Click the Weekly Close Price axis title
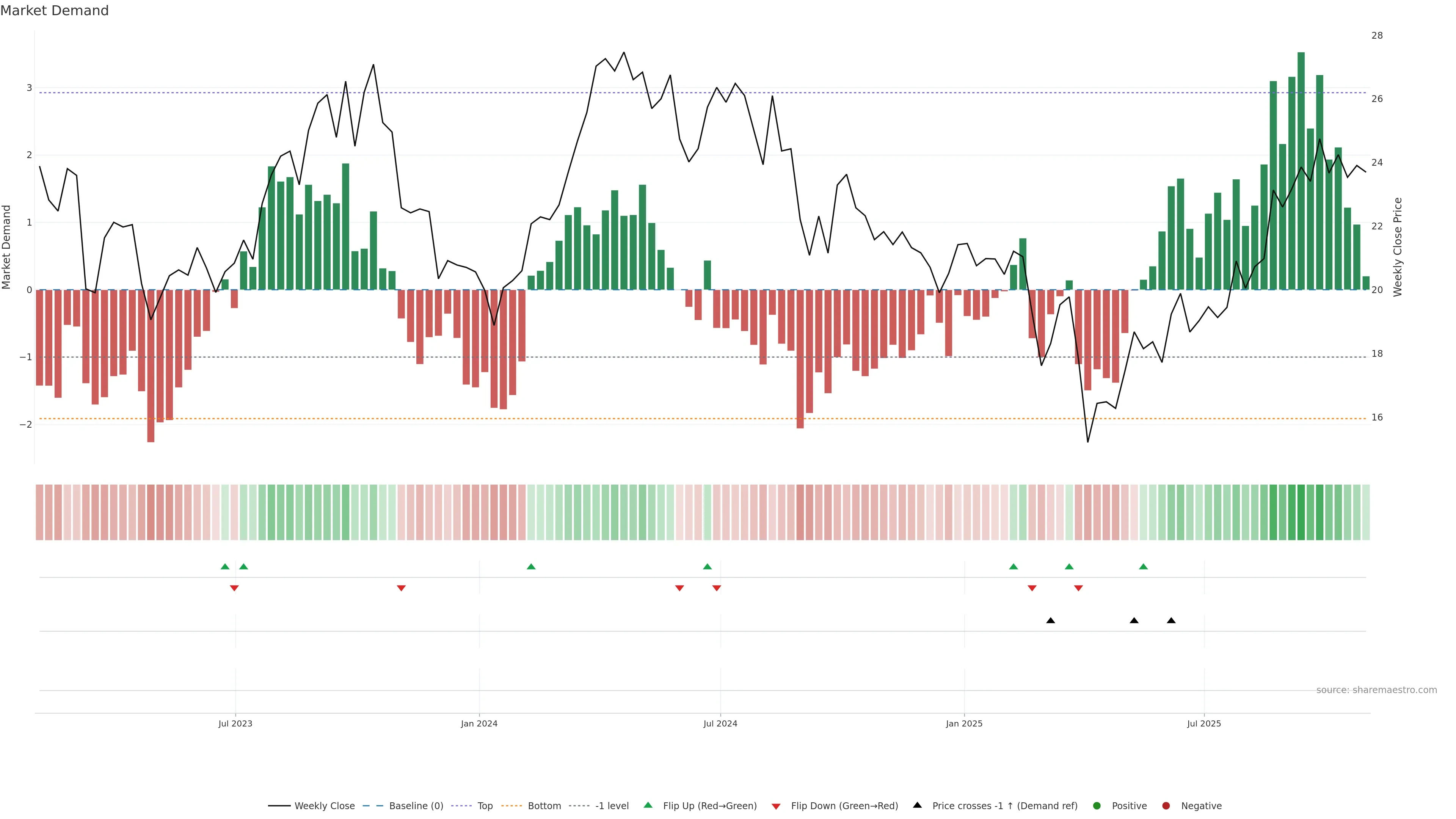The image size is (1456, 819). [x=1398, y=247]
